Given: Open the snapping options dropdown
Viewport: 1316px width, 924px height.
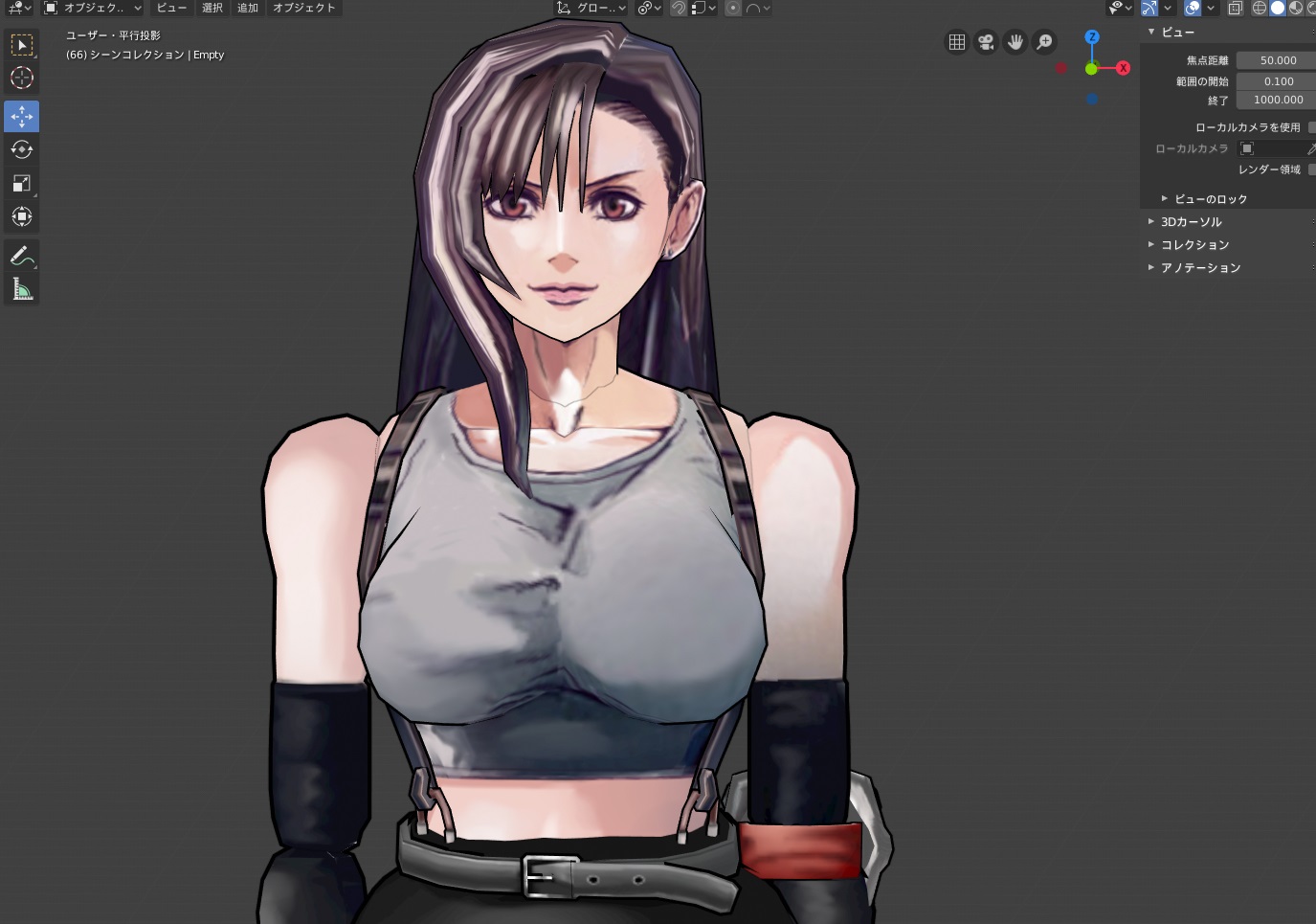Looking at the screenshot, I should (703, 8).
